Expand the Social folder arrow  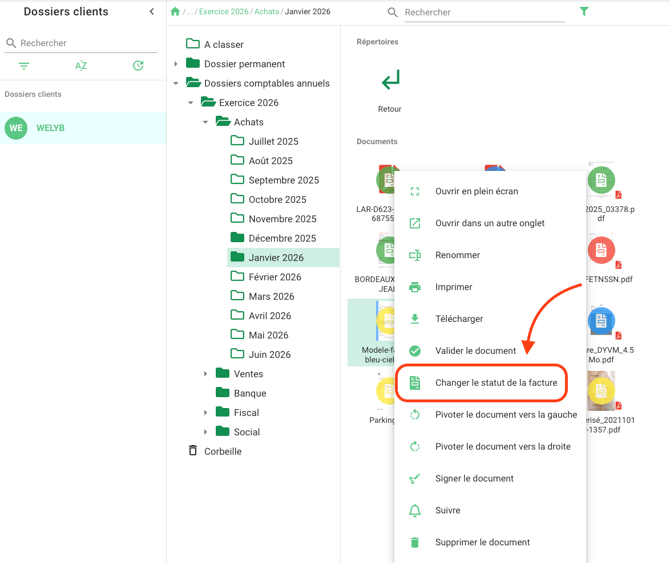point(206,432)
